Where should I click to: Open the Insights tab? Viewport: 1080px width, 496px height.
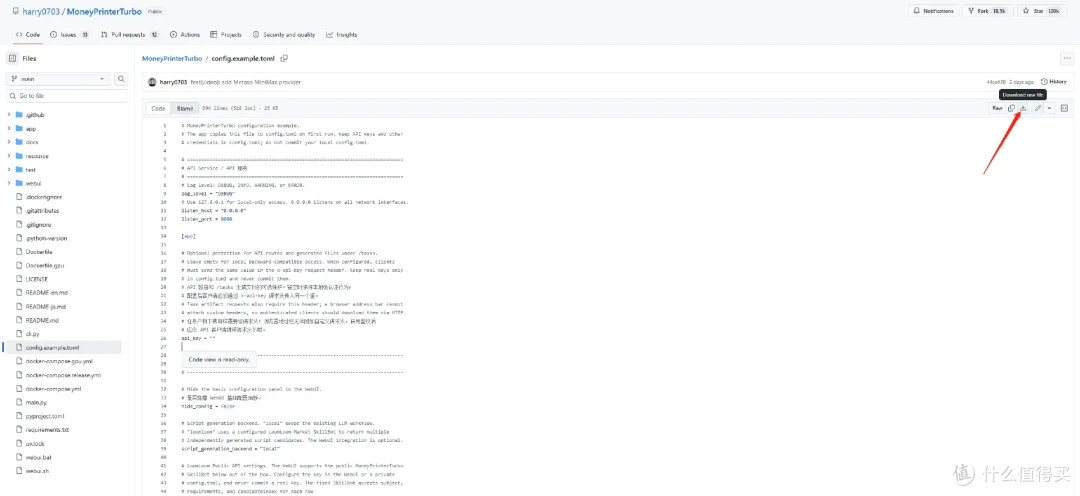pos(342,34)
